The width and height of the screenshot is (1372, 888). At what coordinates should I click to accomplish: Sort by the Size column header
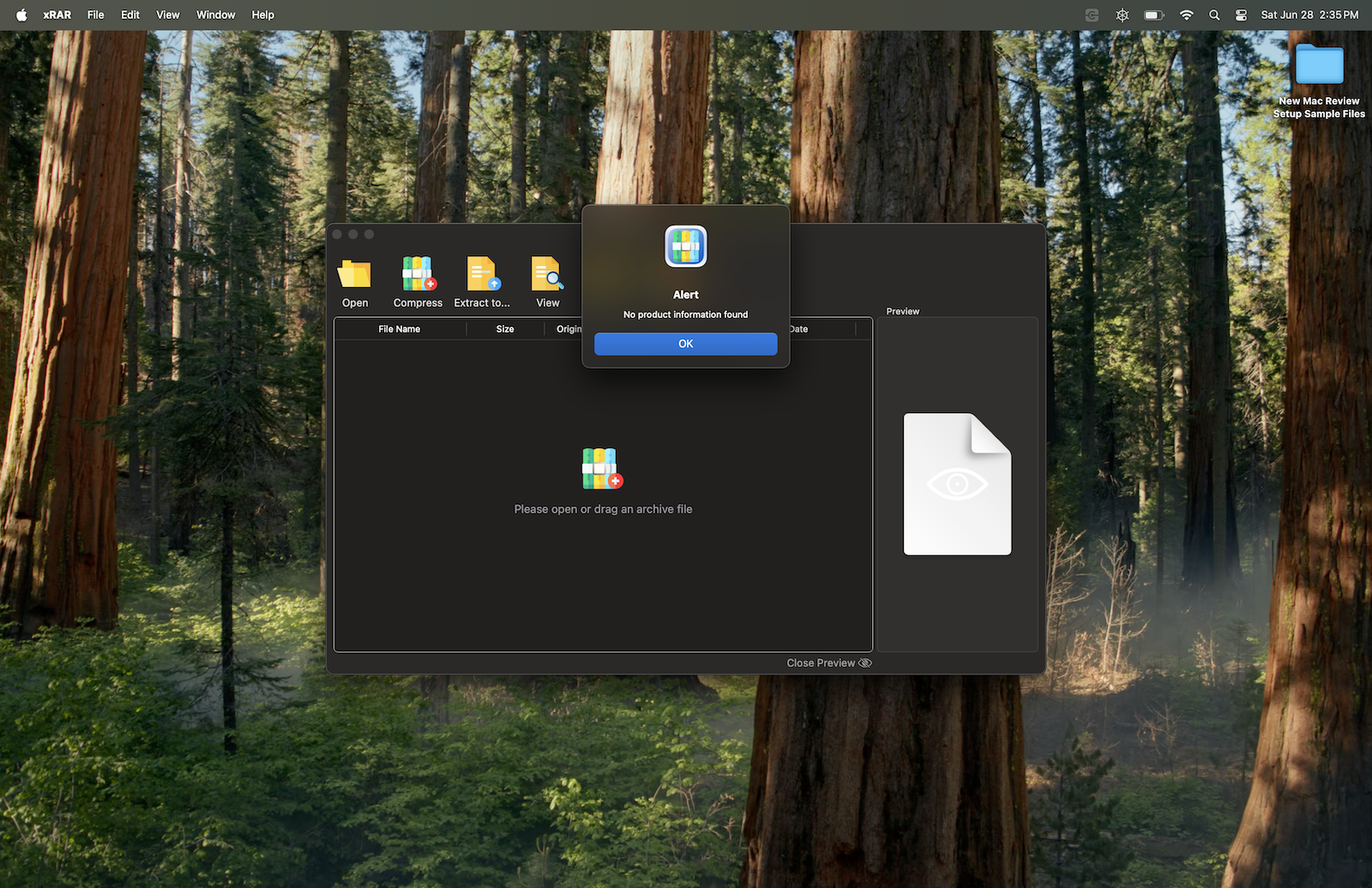[x=505, y=329]
